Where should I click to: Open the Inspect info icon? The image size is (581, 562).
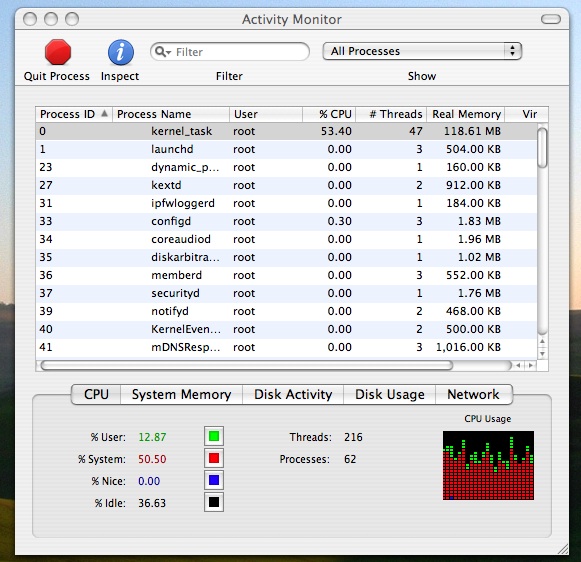tap(121, 52)
